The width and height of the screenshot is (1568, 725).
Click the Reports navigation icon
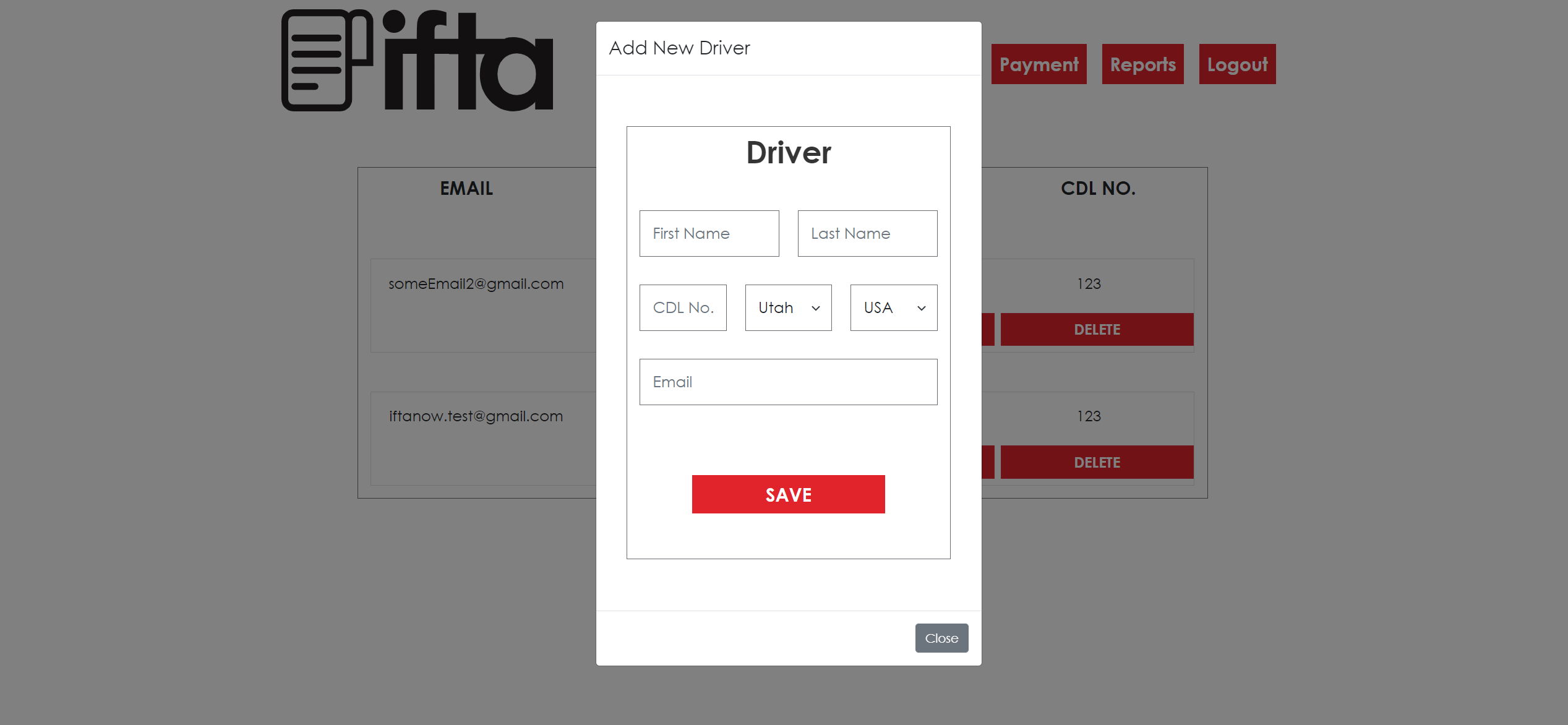coord(1143,63)
